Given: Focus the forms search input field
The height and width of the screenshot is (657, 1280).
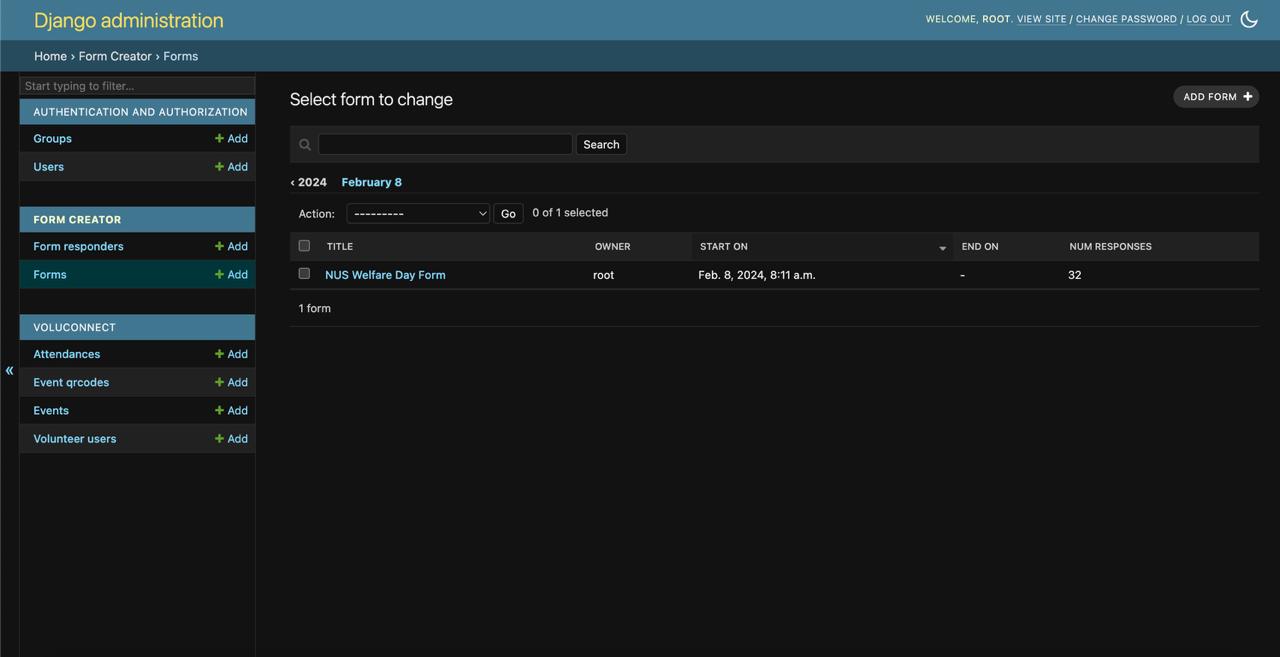Looking at the screenshot, I should 445,145.
